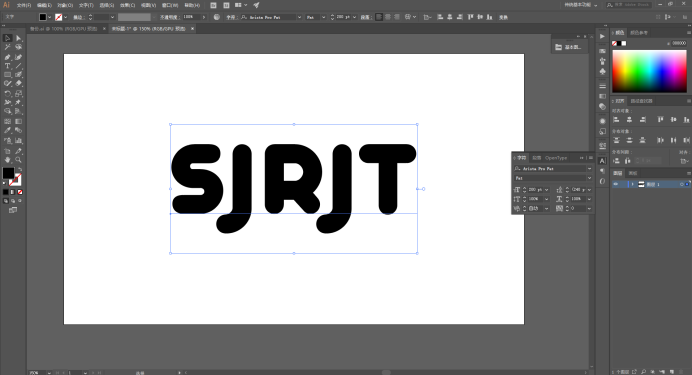
Task: Open the Appearance panel sun icon
Action: click(x=602, y=121)
